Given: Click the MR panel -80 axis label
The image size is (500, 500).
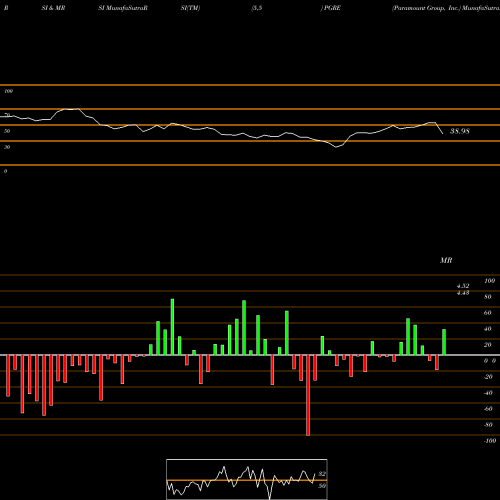Looking at the screenshot, I should pyautogui.click(x=488, y=425).
